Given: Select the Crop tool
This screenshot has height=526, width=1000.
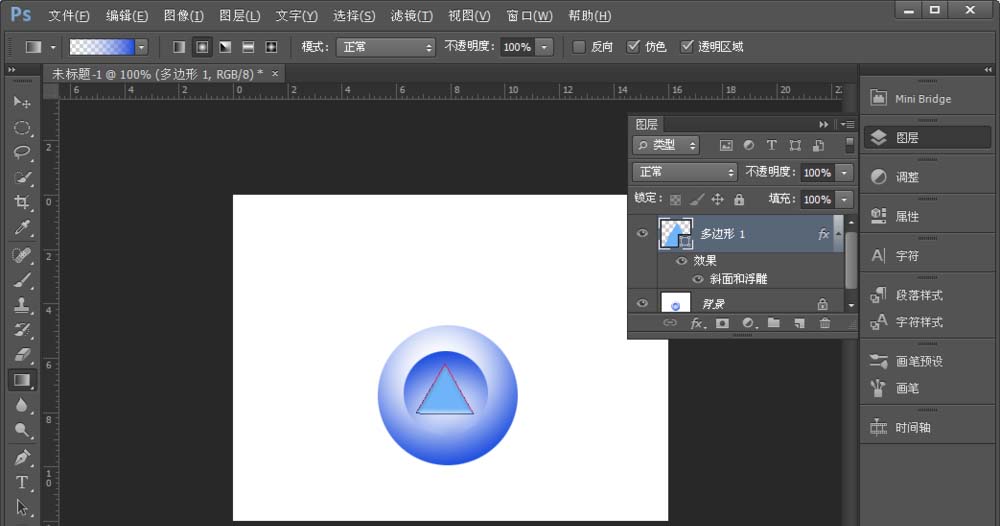Looking at the screenshot, I should (21, 202).
